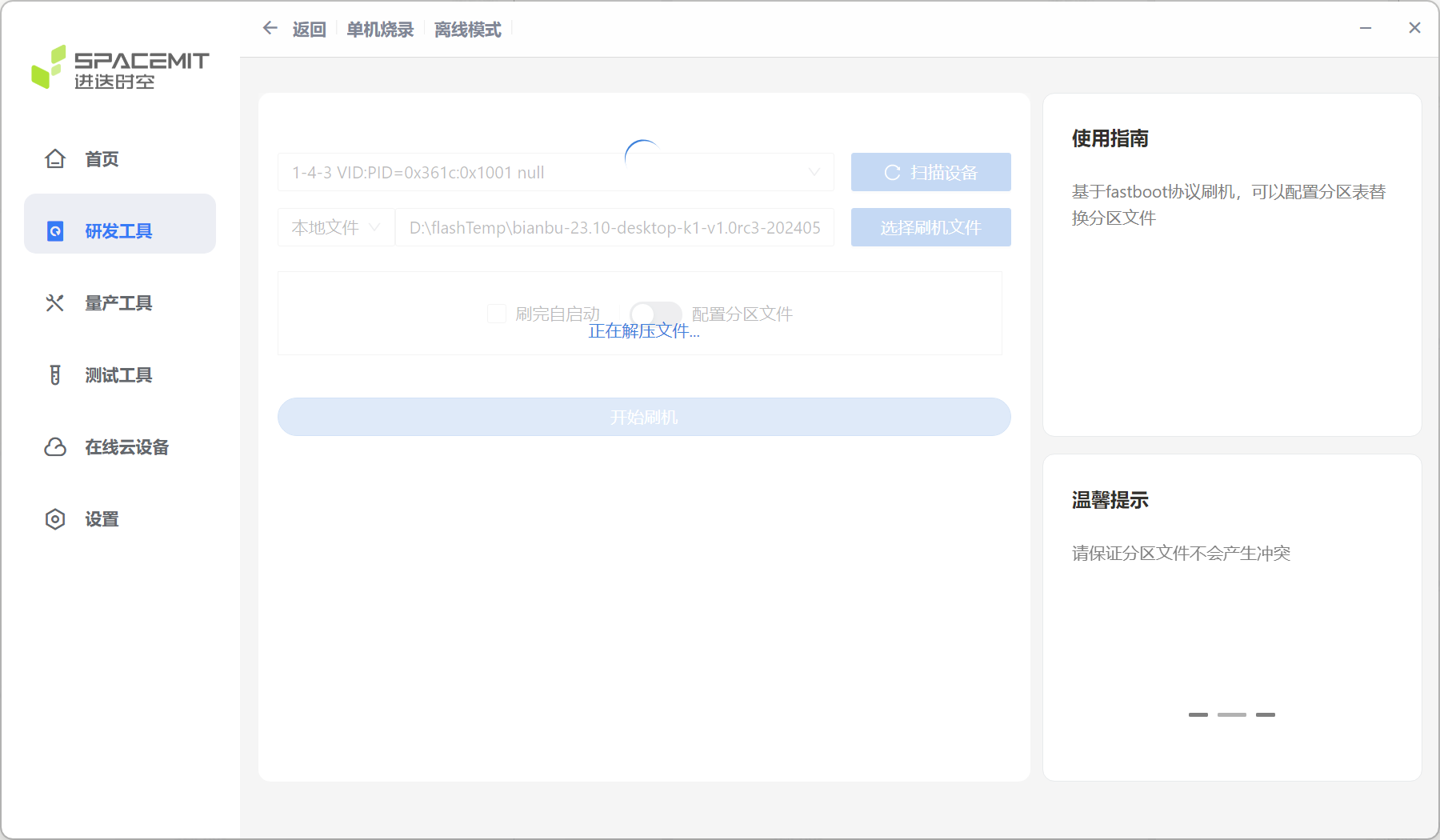1440x840 pixels.
Task: Click the back arrow icon
Action: coord(270,28)
